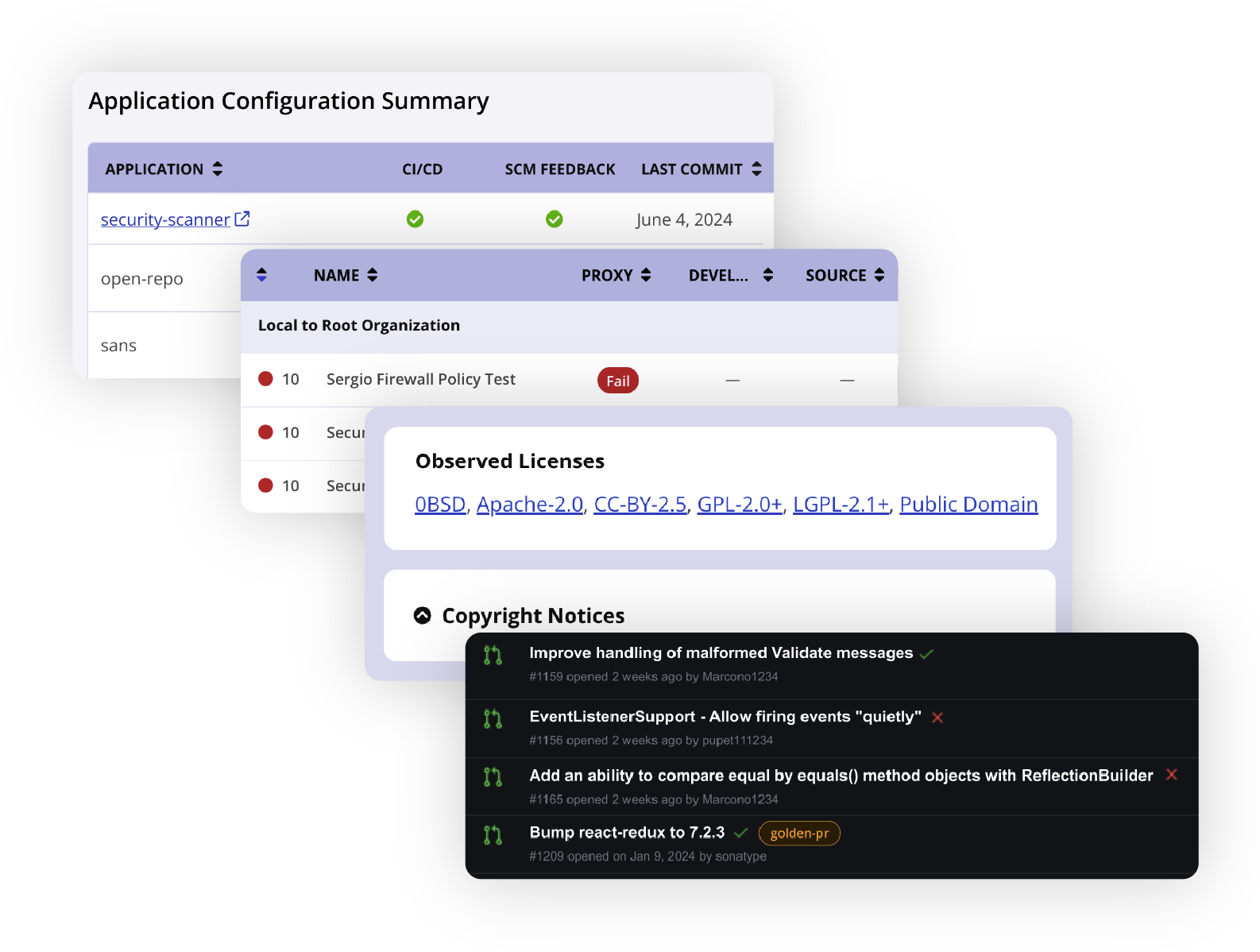Click the green CI/CD checkmark for security-scanner

coord(415,219)
